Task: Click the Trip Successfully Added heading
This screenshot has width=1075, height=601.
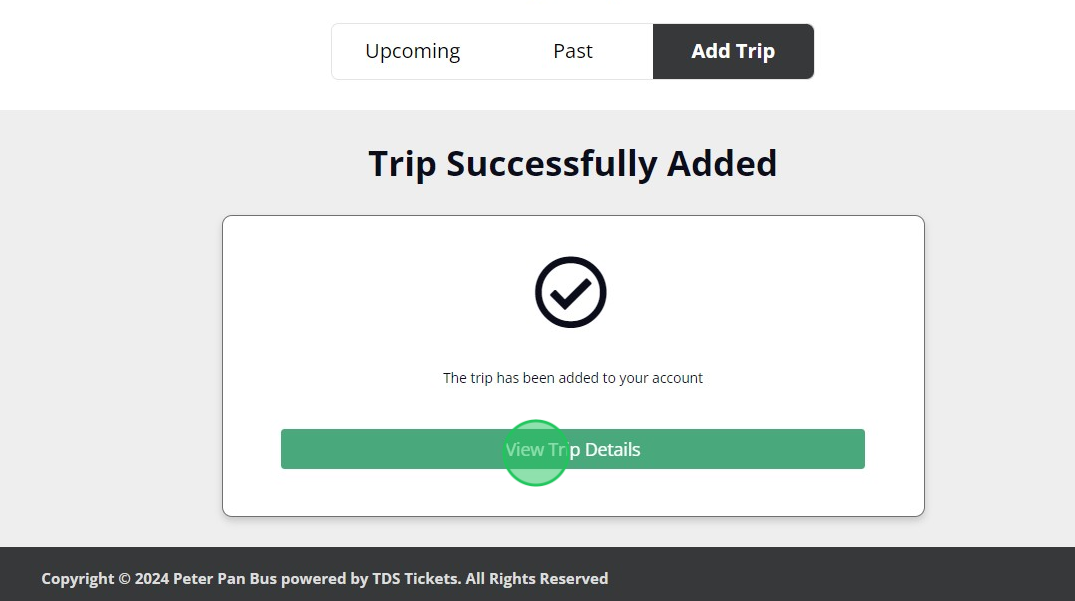Action: point(572,163)
